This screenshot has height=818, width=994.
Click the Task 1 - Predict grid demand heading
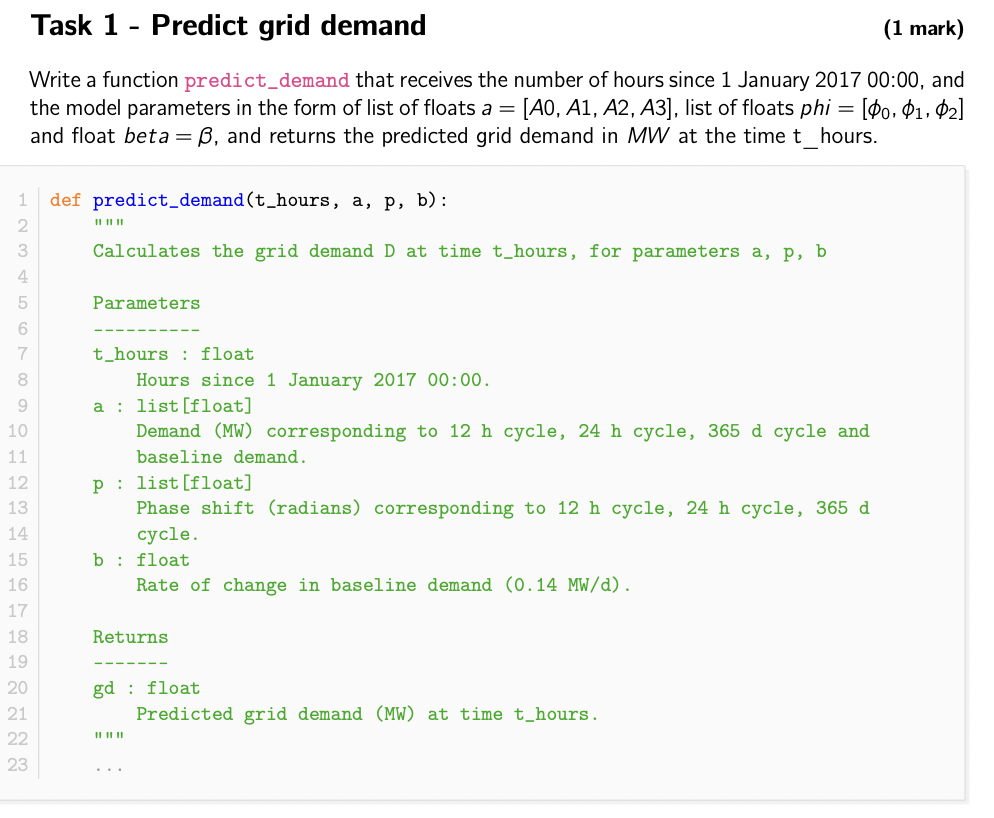(228, 26)
